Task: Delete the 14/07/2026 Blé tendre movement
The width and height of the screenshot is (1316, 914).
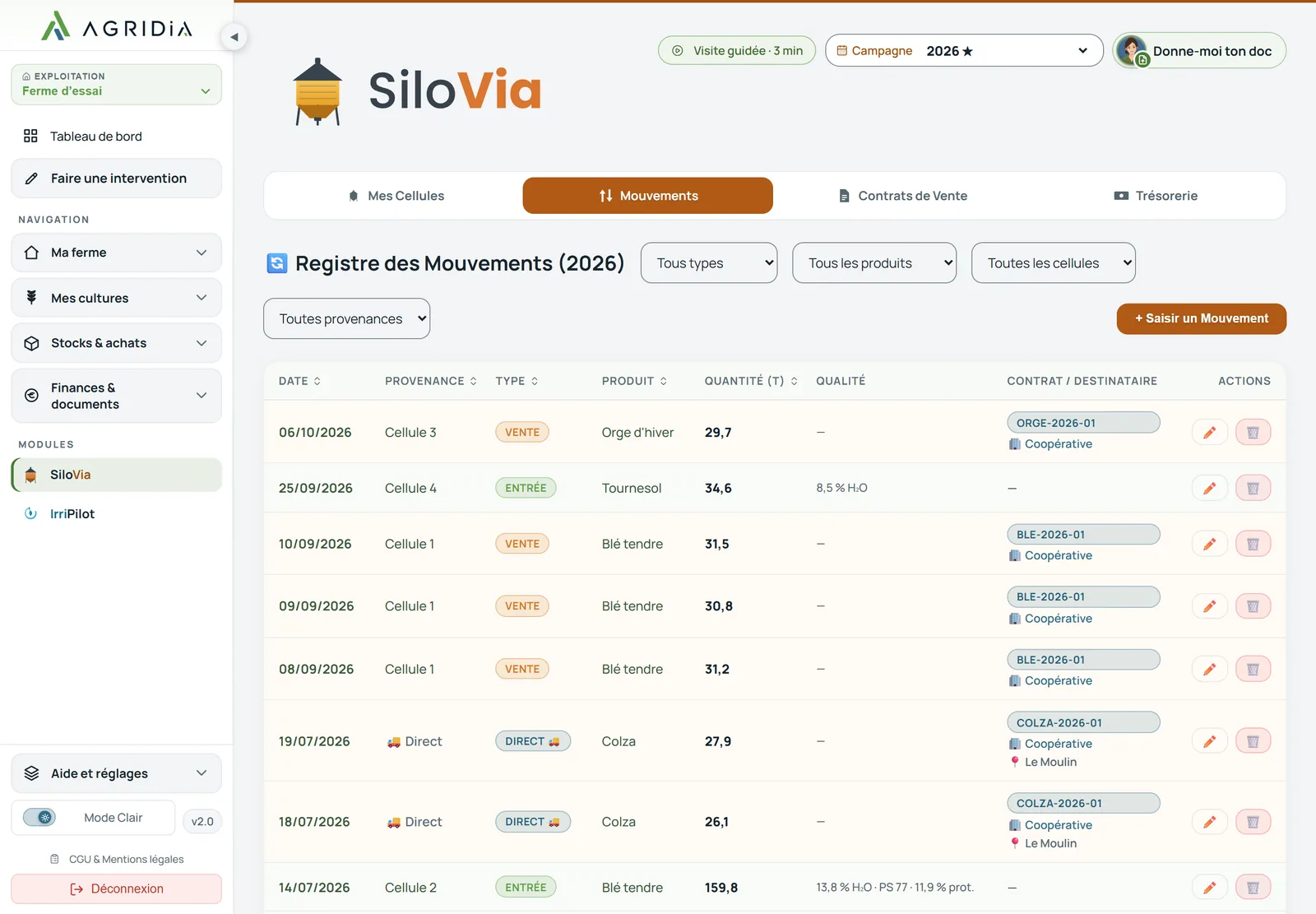Action: pyautogui.click(x=1253, y=888)
